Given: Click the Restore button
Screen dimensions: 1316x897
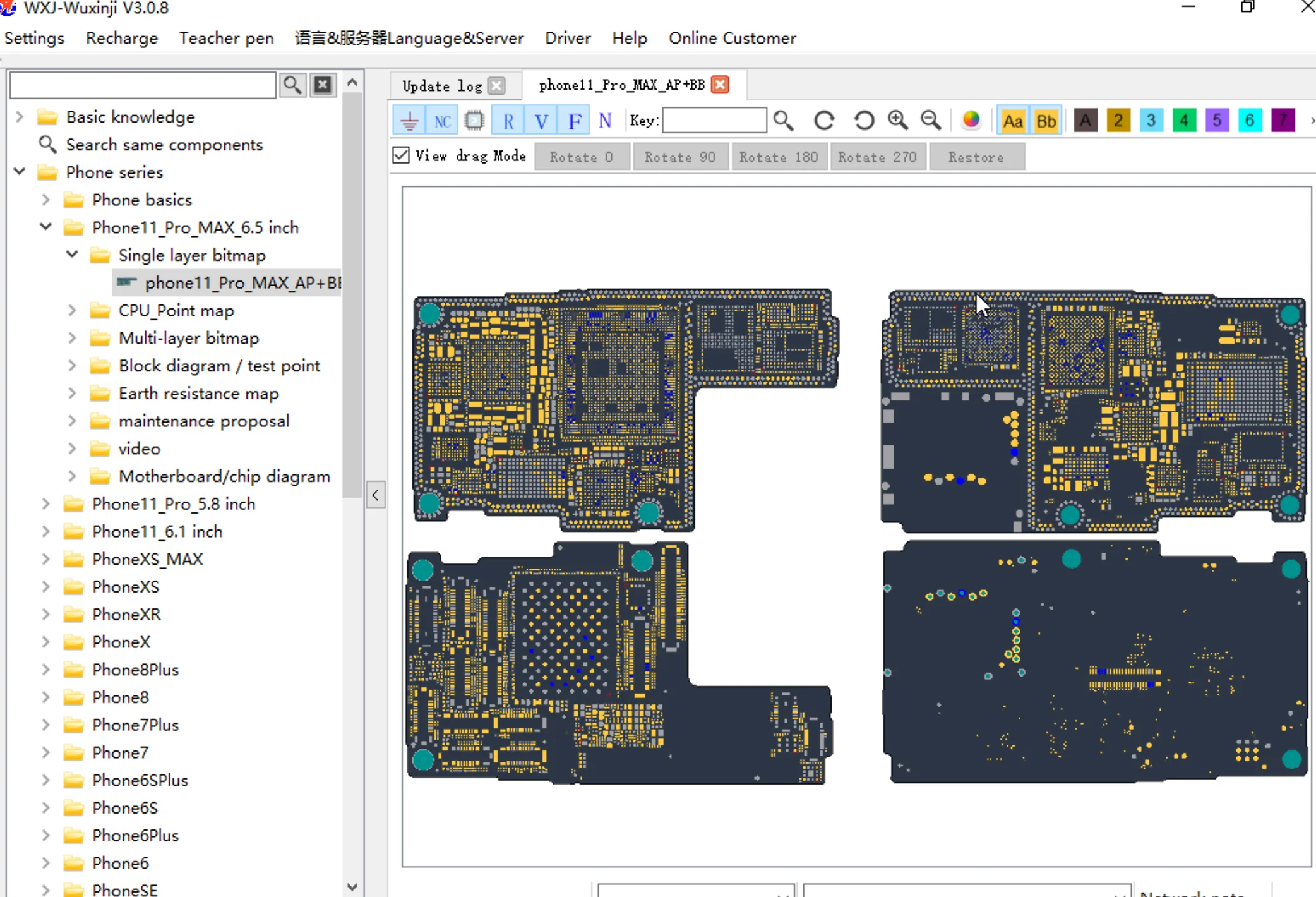Looking at the screenshot, I should [x=976, y=157].
